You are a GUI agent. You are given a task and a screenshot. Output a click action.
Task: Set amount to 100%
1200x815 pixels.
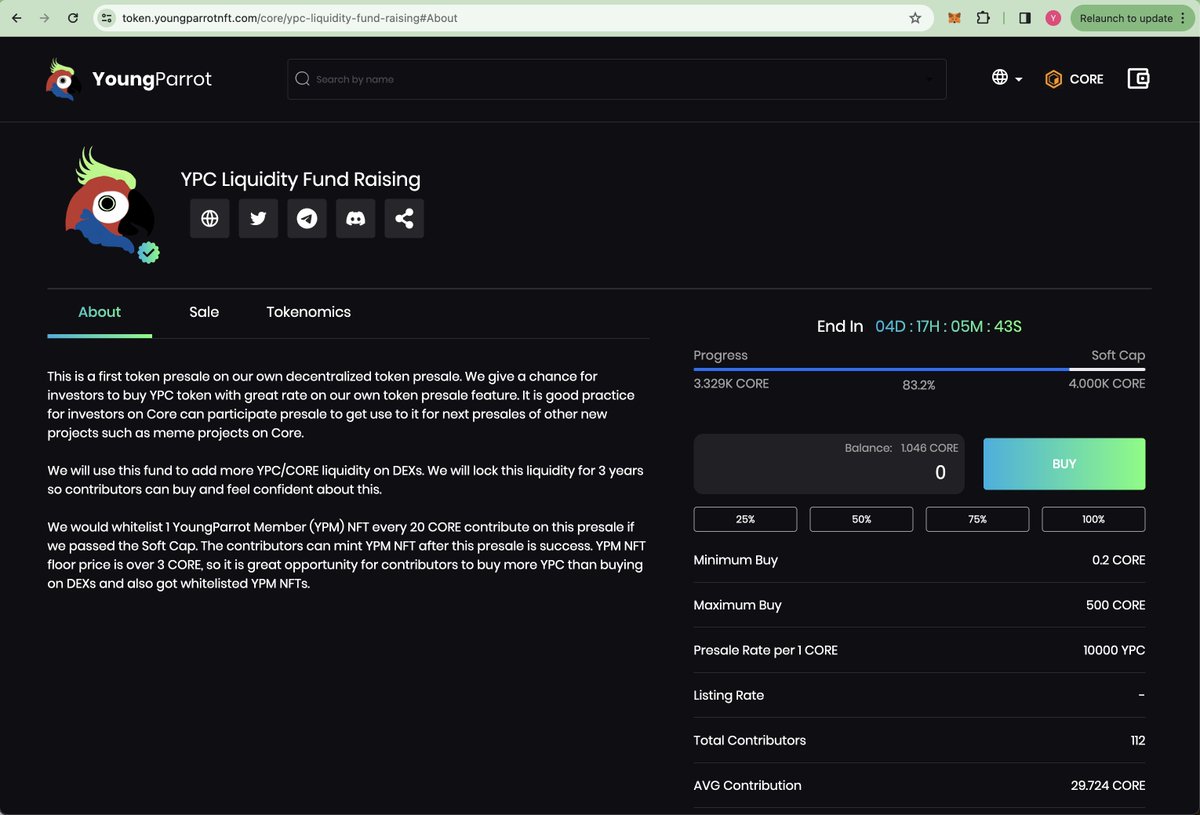(1093, 519)
